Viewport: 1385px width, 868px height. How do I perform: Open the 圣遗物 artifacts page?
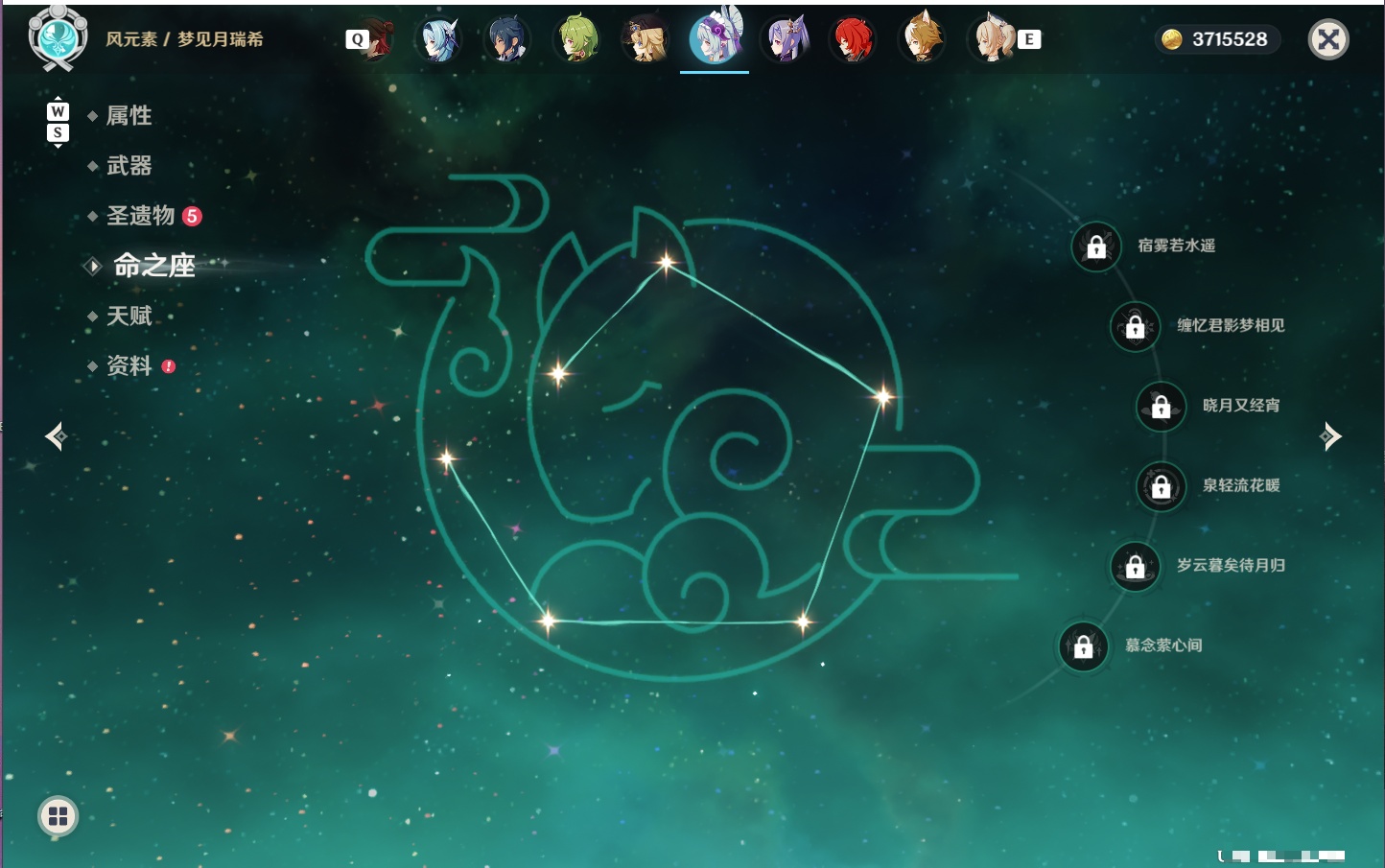(x=140, y=216)
